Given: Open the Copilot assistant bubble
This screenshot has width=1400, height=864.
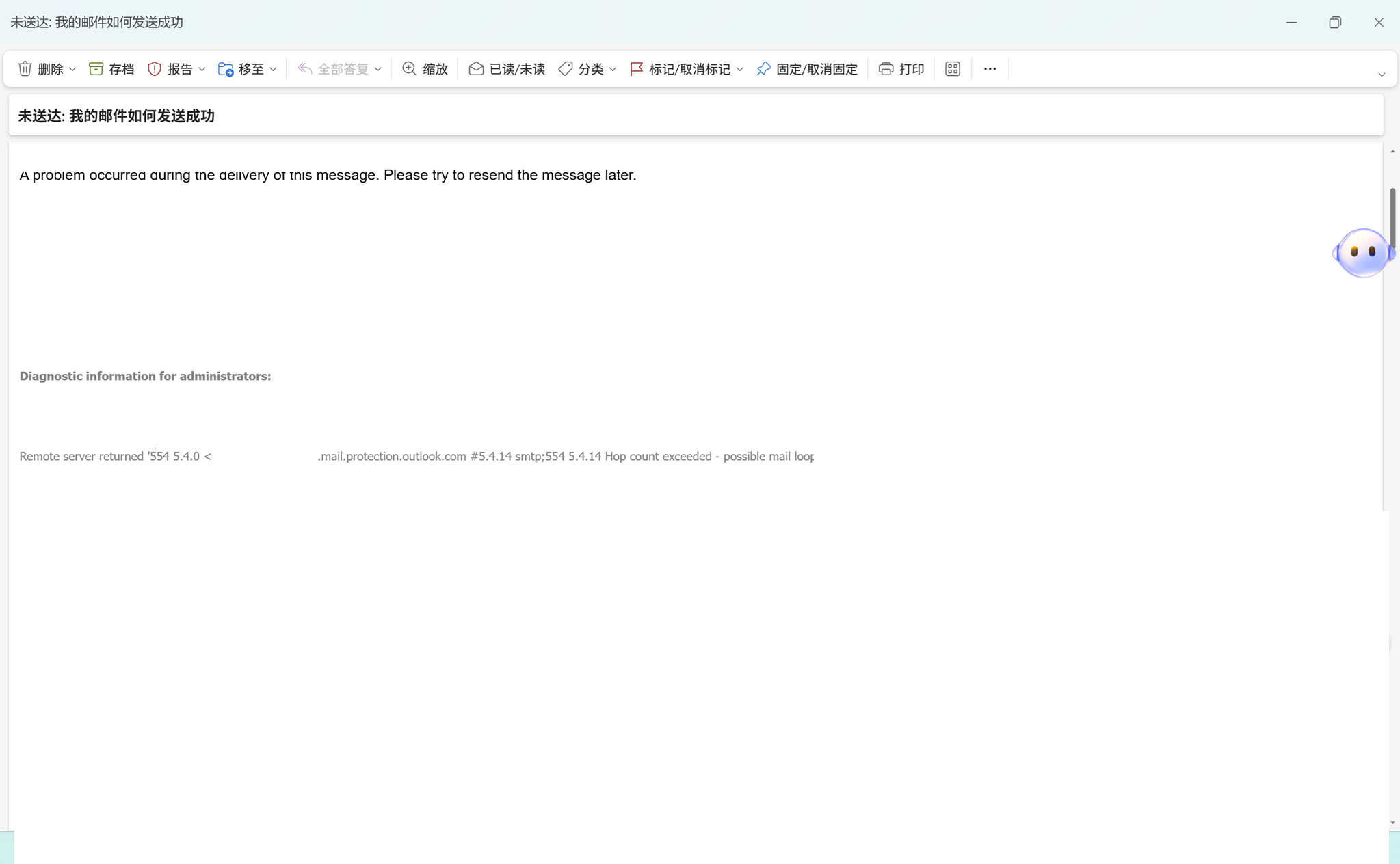Looking at the screenshot, I should (1363, 253).
